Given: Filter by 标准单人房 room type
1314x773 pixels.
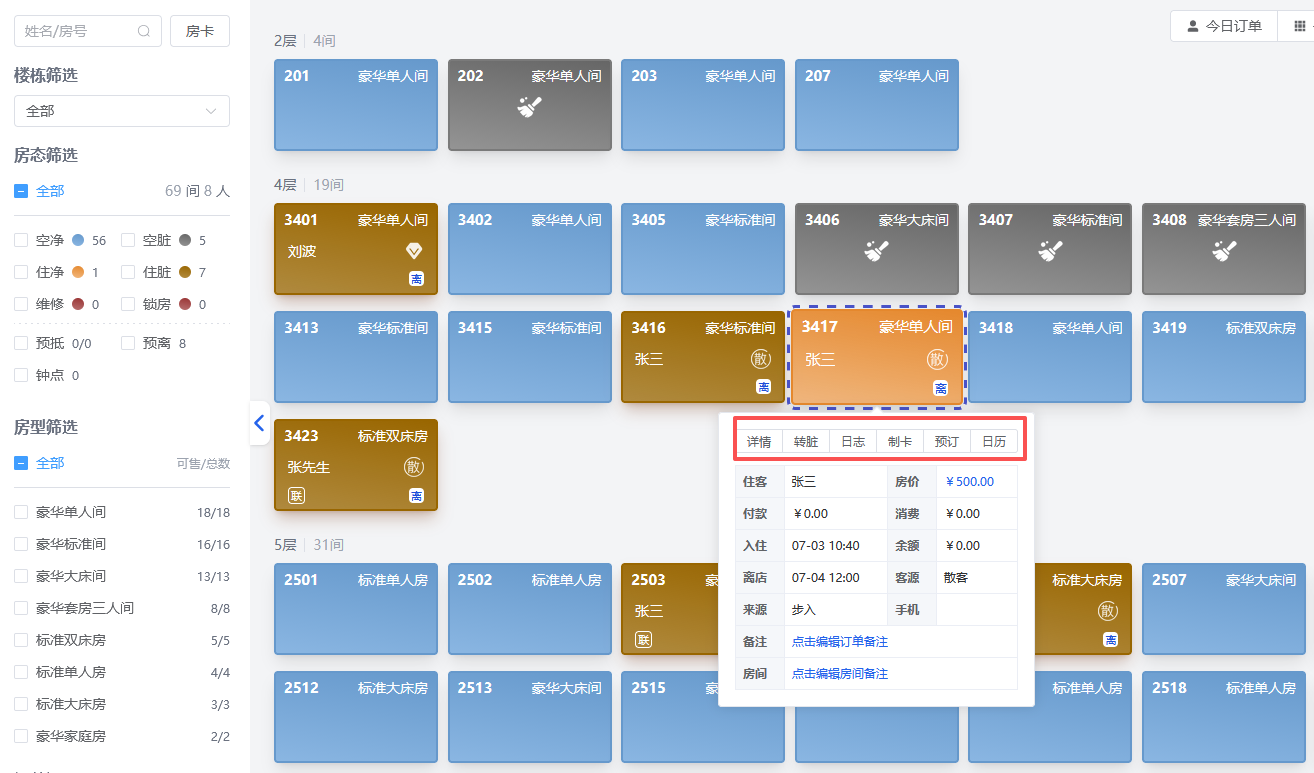Looking at the screenshot, I should click(21, 672).
